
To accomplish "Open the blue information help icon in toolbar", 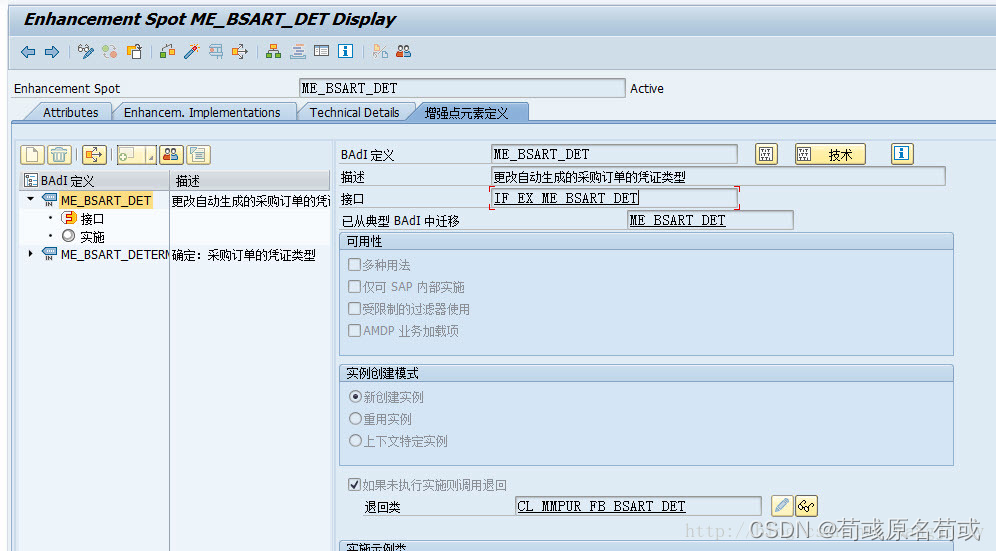I will (x=346, y=51).
